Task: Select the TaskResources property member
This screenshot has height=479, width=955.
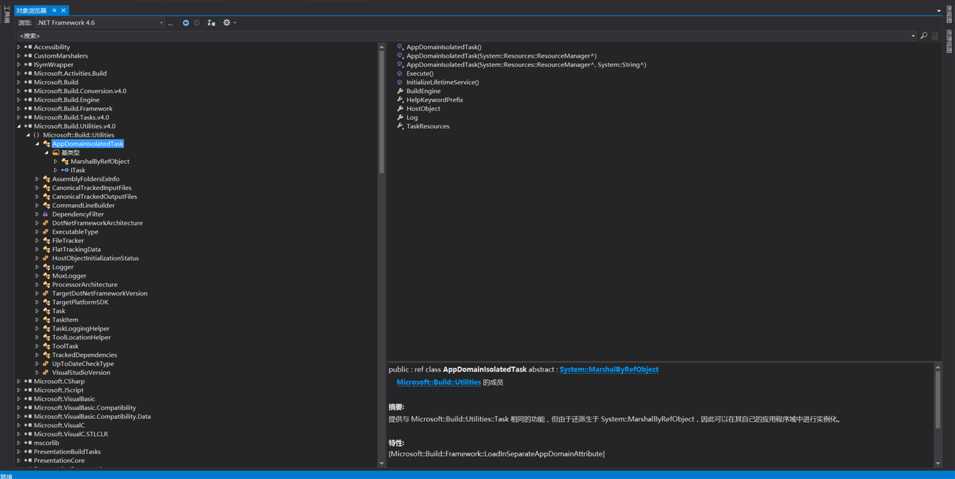Action: point(428,126)
